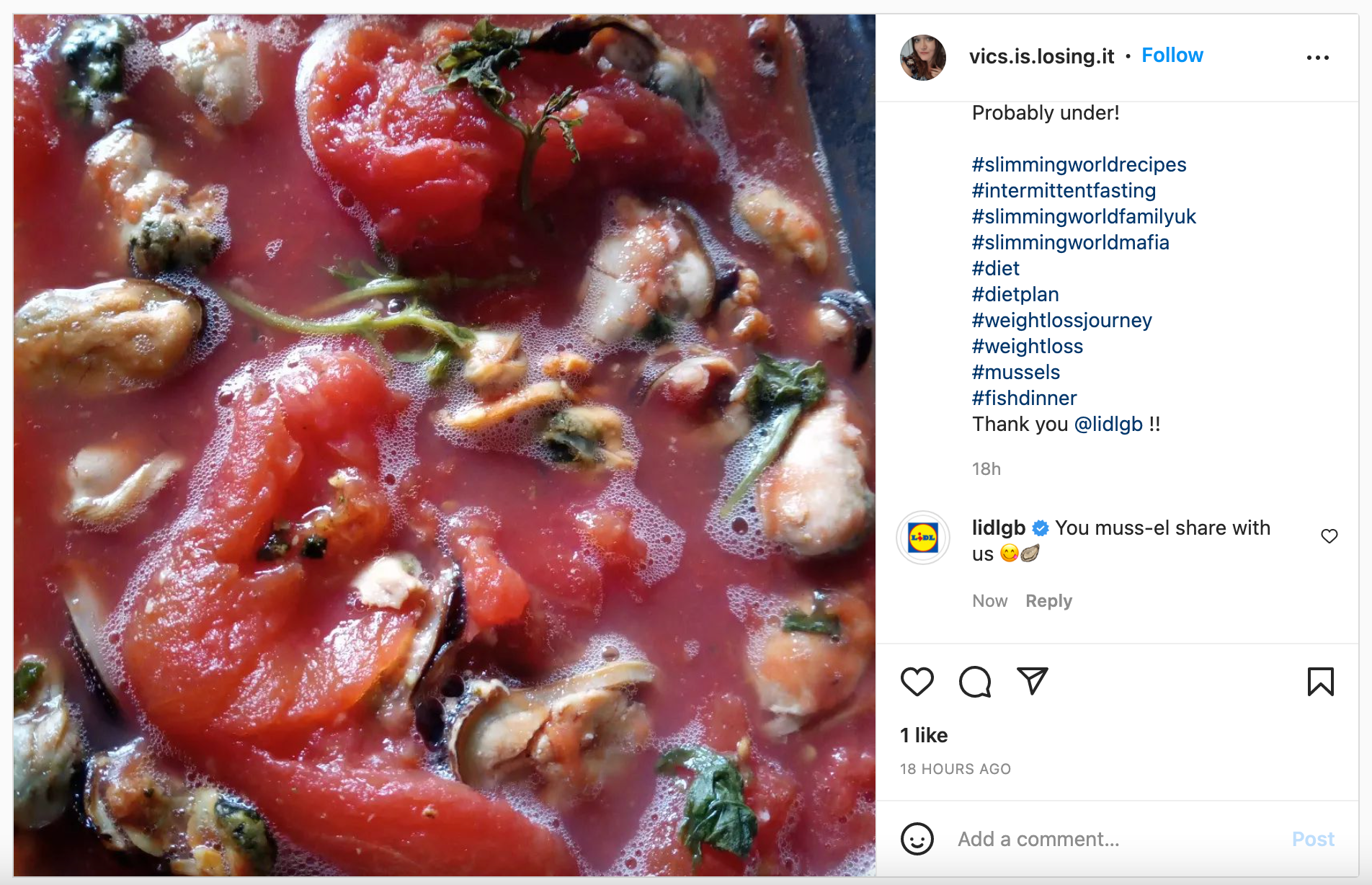Open emoji picker smiley icon

[917, 839]
